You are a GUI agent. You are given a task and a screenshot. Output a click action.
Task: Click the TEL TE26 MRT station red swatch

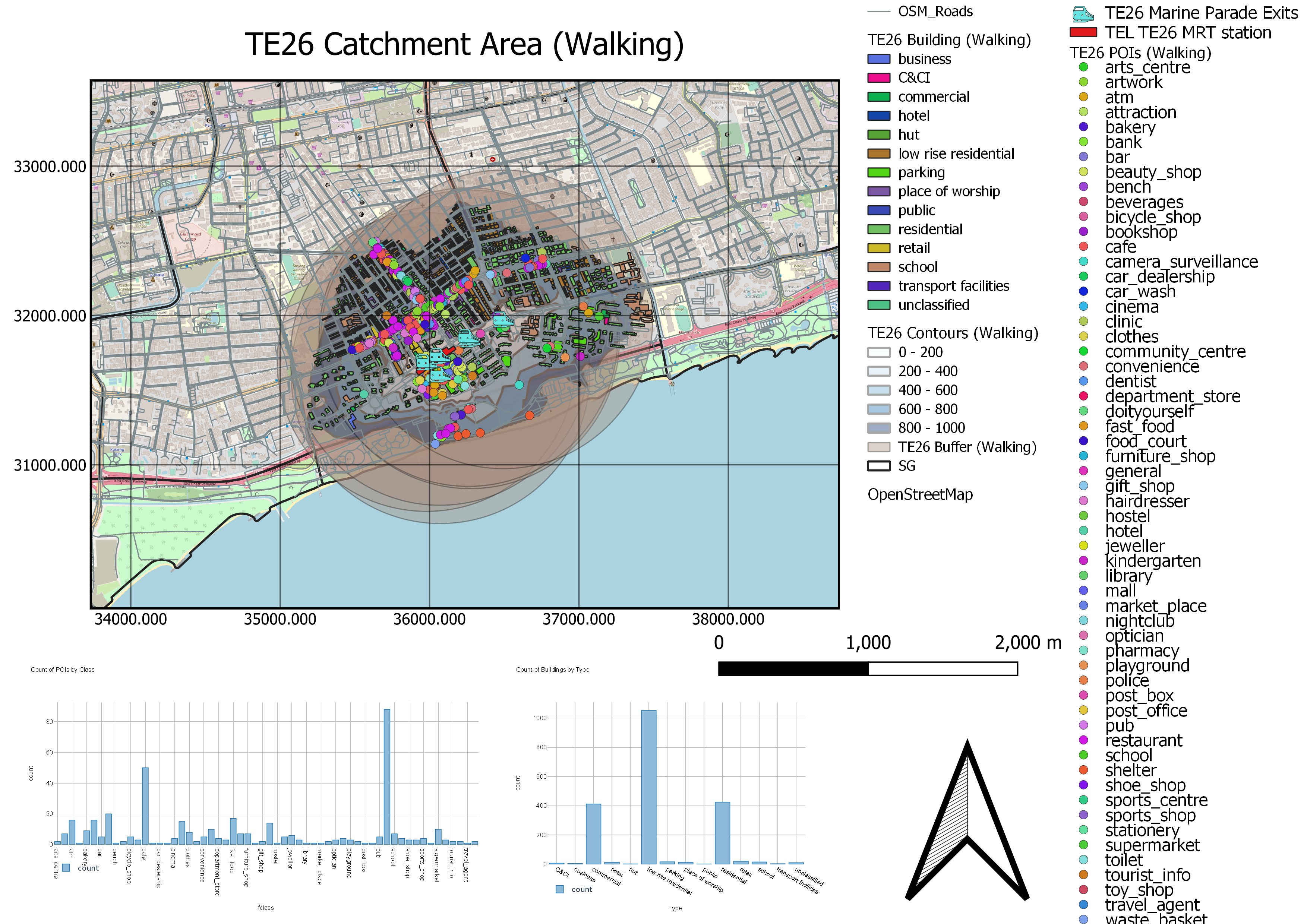(1083, 32)
